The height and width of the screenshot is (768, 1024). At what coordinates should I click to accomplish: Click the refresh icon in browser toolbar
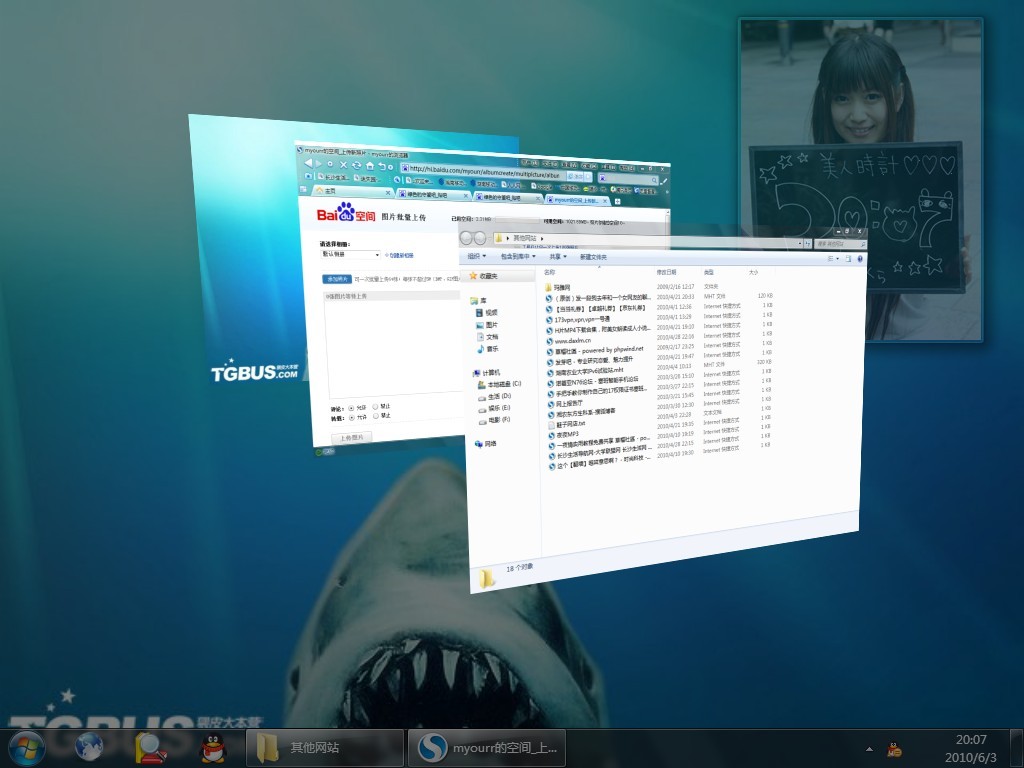pyautogui.click(x=355, y=165)
